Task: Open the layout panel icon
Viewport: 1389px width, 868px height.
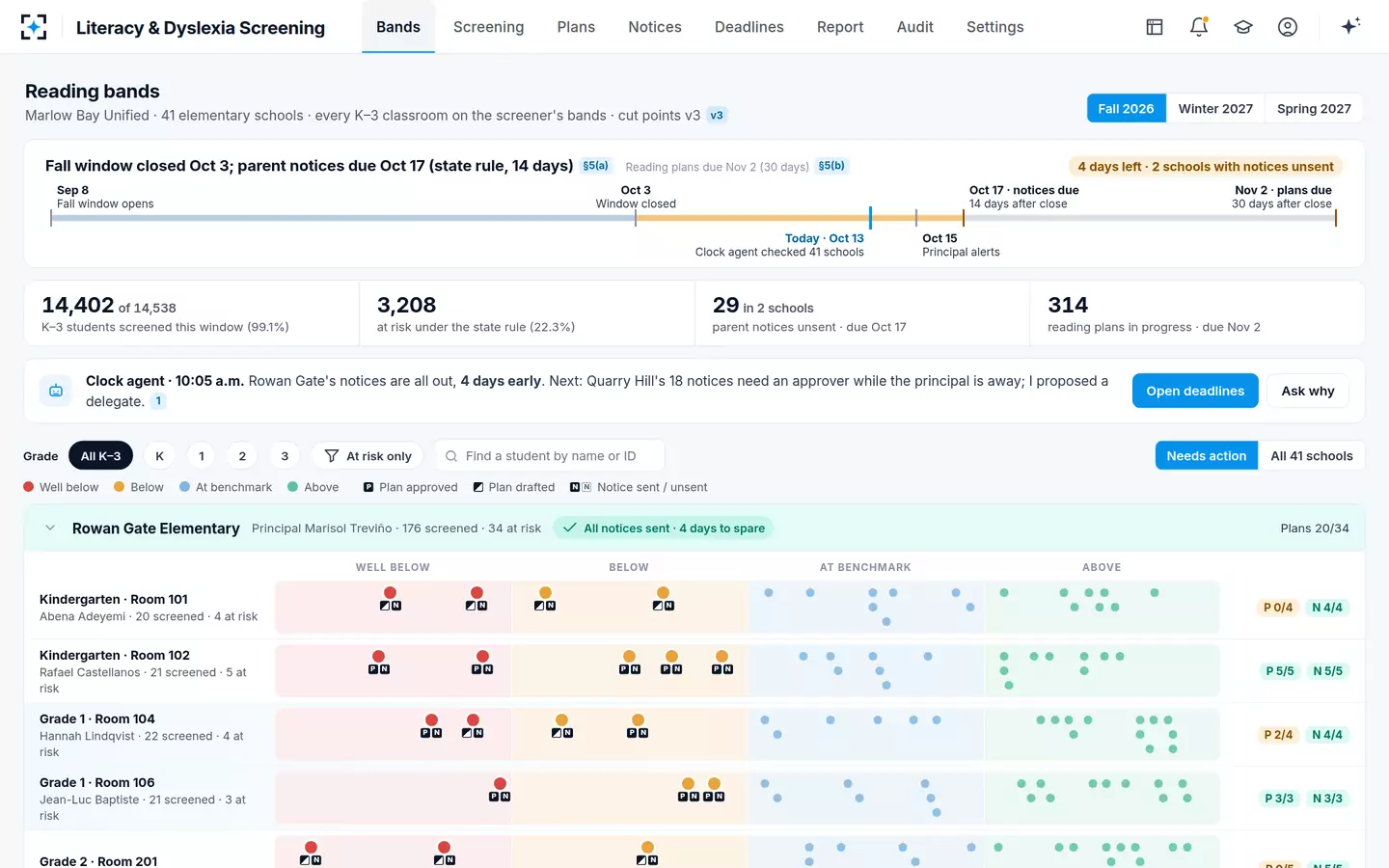Action: [x=1155, y=27]
